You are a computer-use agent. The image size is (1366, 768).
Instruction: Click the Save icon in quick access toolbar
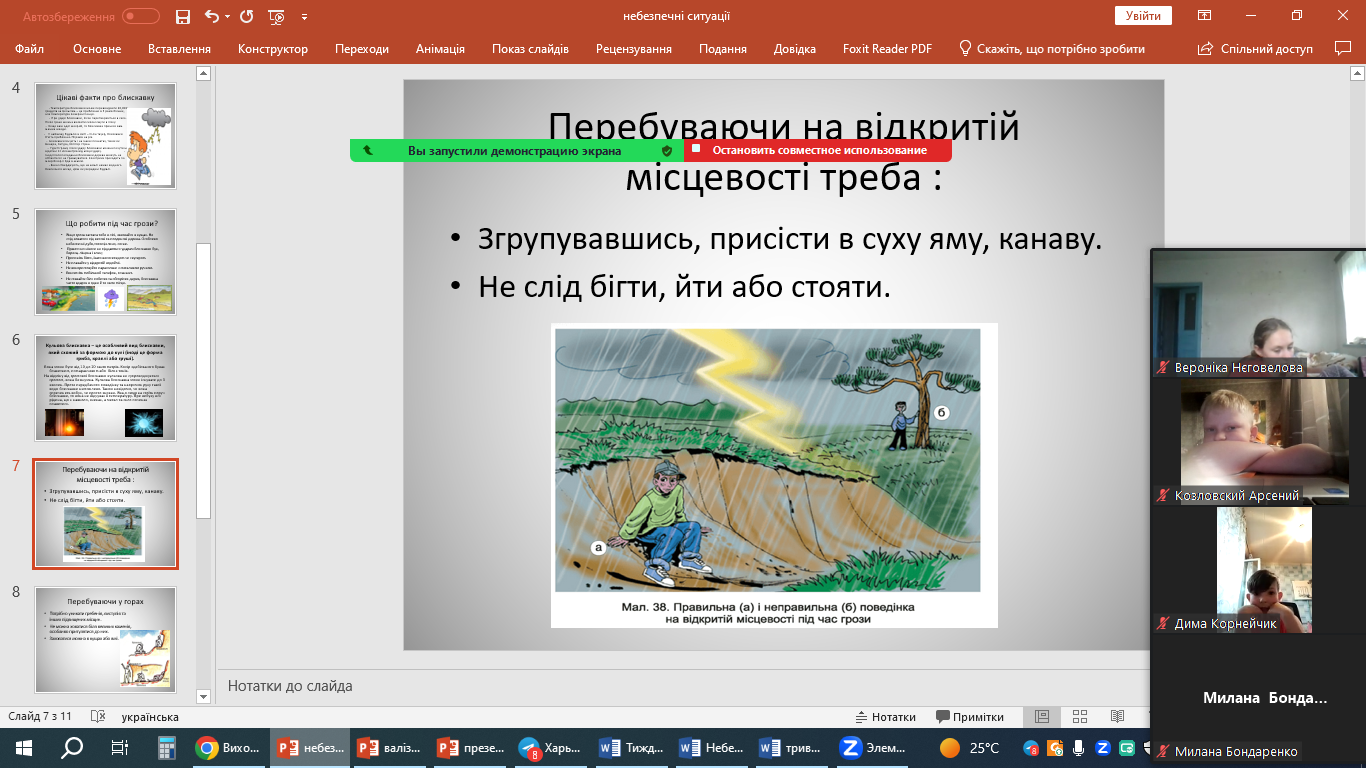click(x=182, y=17)
